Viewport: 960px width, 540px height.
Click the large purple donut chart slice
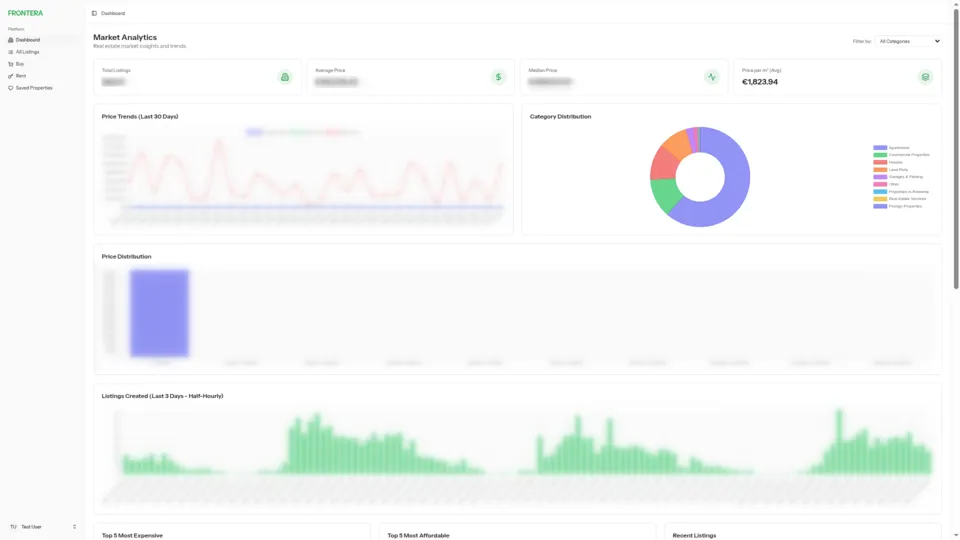(x=733, y=190)
